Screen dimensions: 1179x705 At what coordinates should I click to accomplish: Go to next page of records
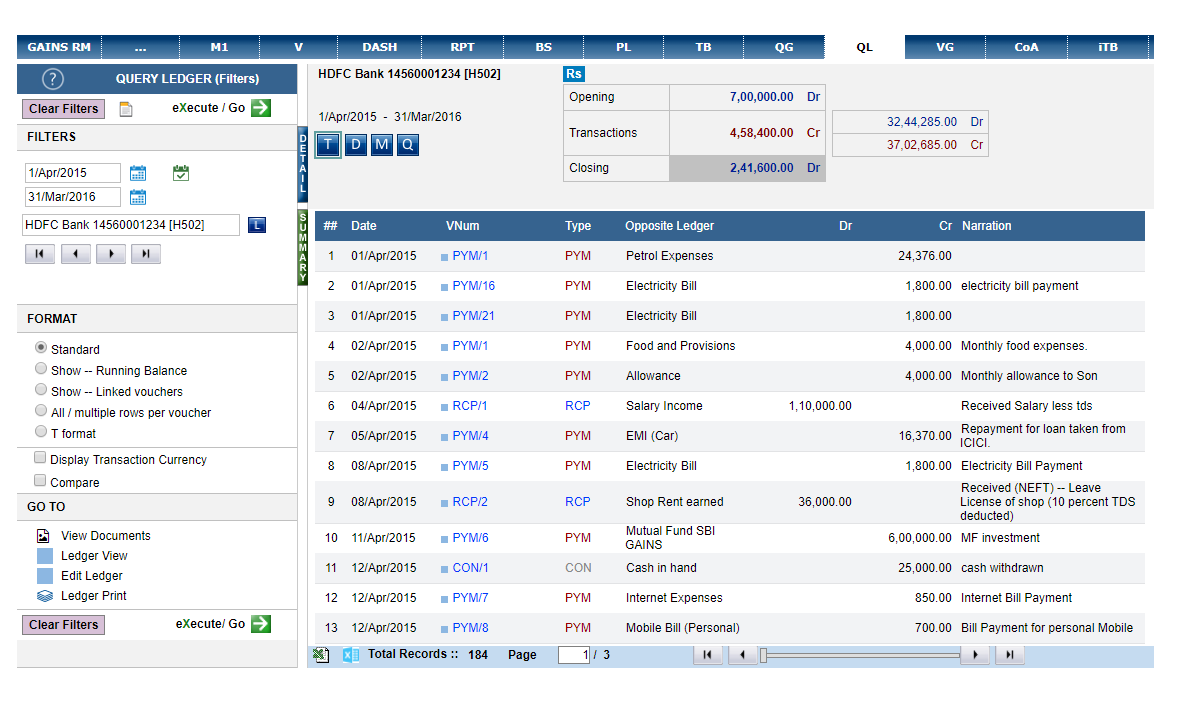975,655
